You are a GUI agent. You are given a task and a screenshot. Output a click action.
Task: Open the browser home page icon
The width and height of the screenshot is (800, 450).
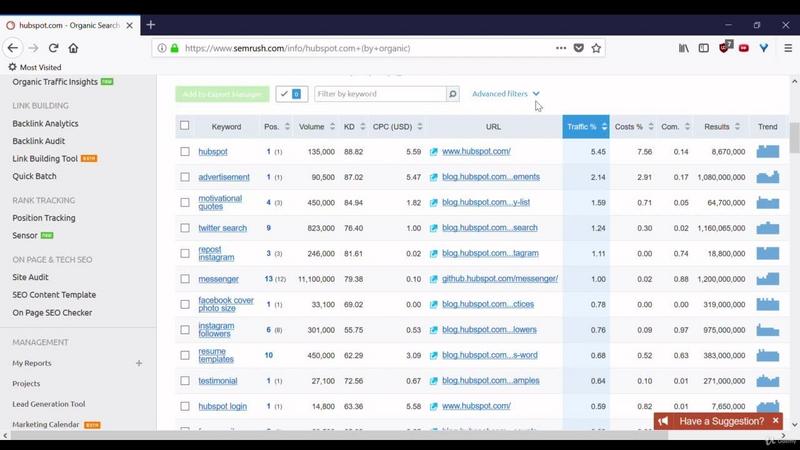pos(73,48)
